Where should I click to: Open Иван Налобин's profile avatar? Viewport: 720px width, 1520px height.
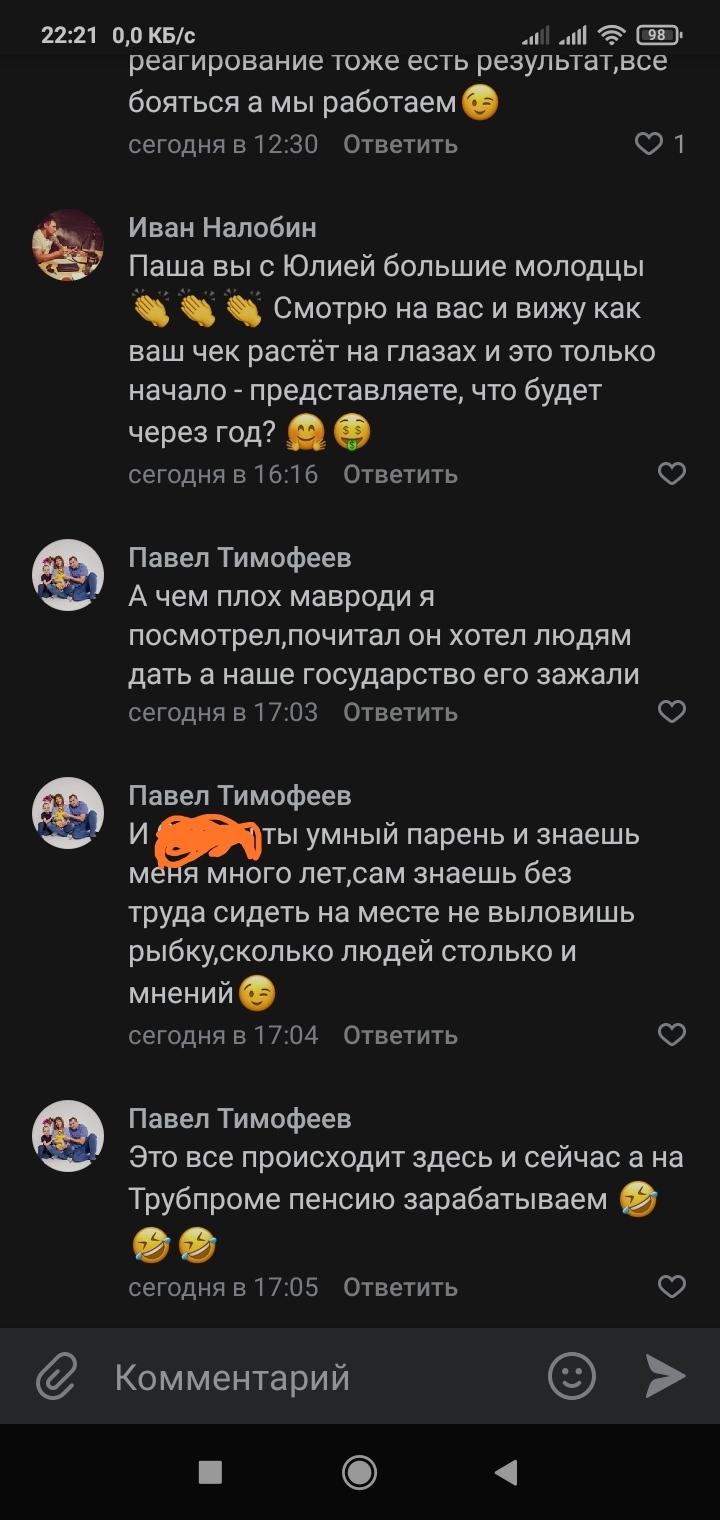pyautogui.click(x=68, y=245)
